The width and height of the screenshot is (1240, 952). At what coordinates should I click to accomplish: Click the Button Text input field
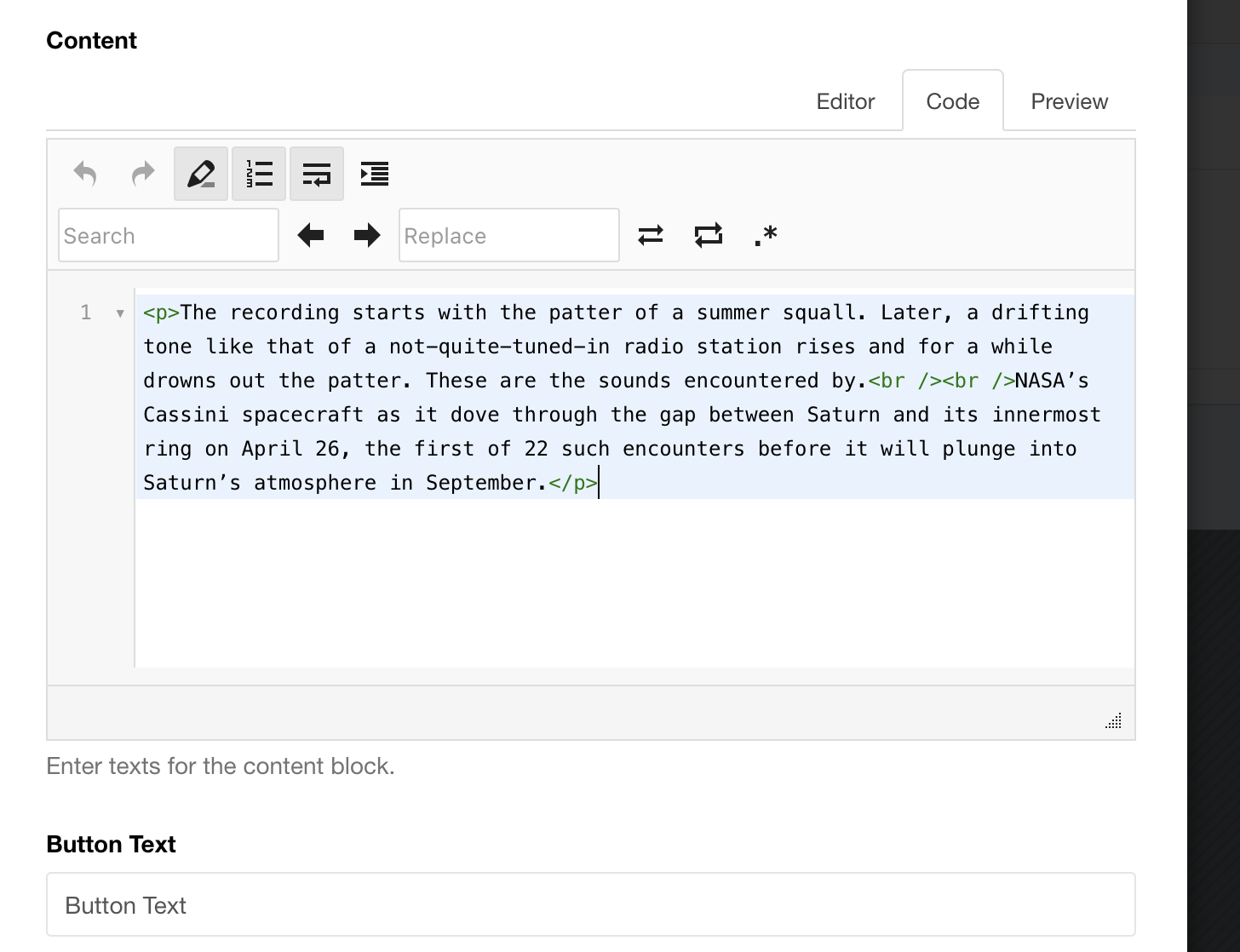point(590,904)
